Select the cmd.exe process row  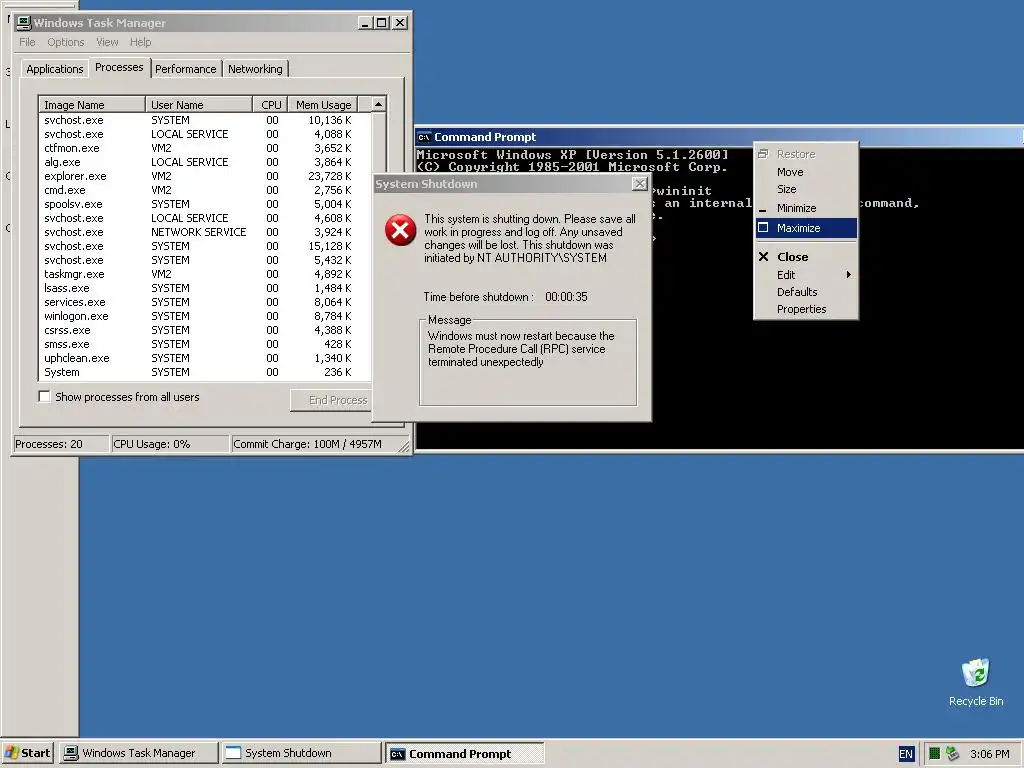[204, 190]
